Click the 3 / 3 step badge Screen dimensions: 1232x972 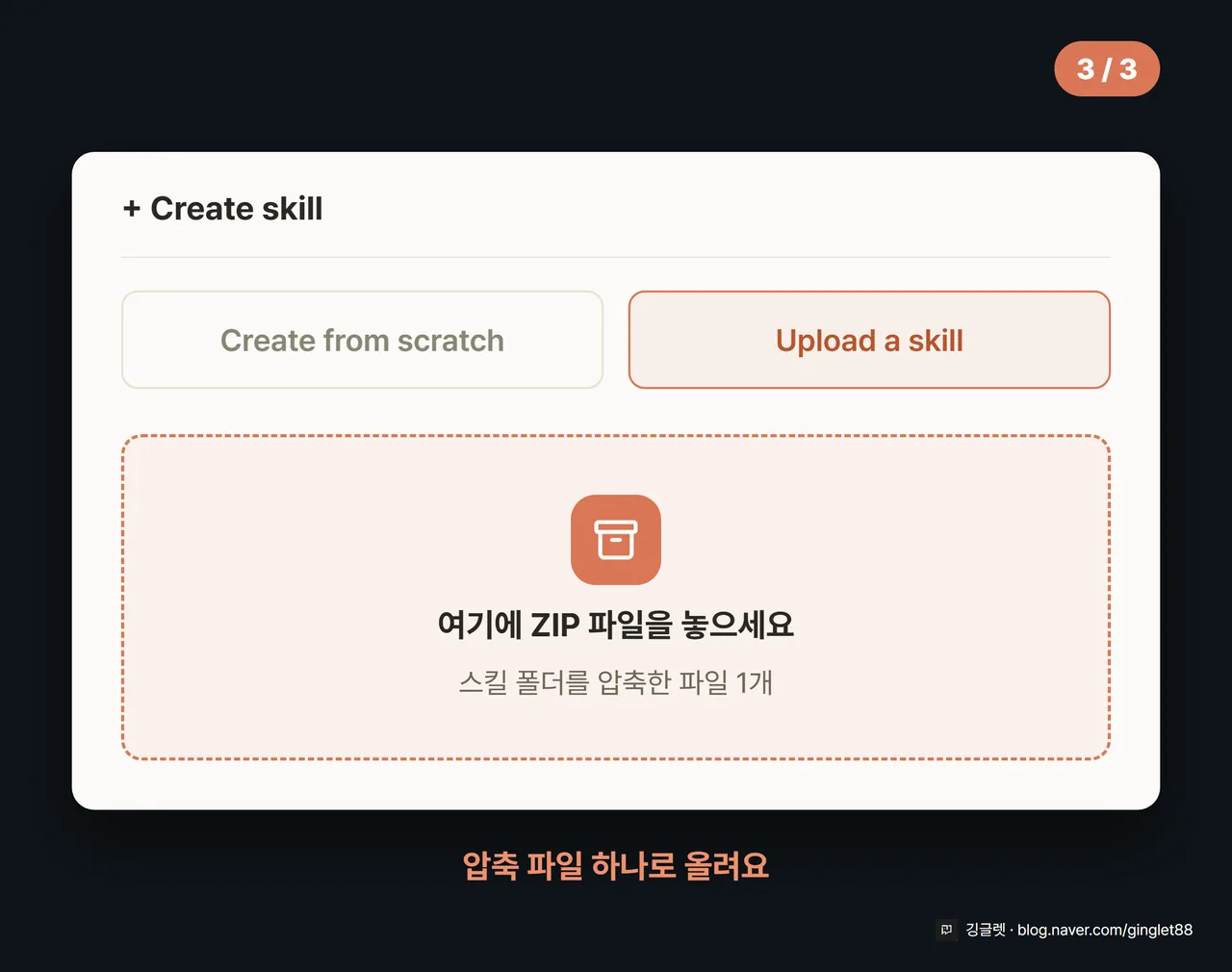click(x=1107, y=69)
